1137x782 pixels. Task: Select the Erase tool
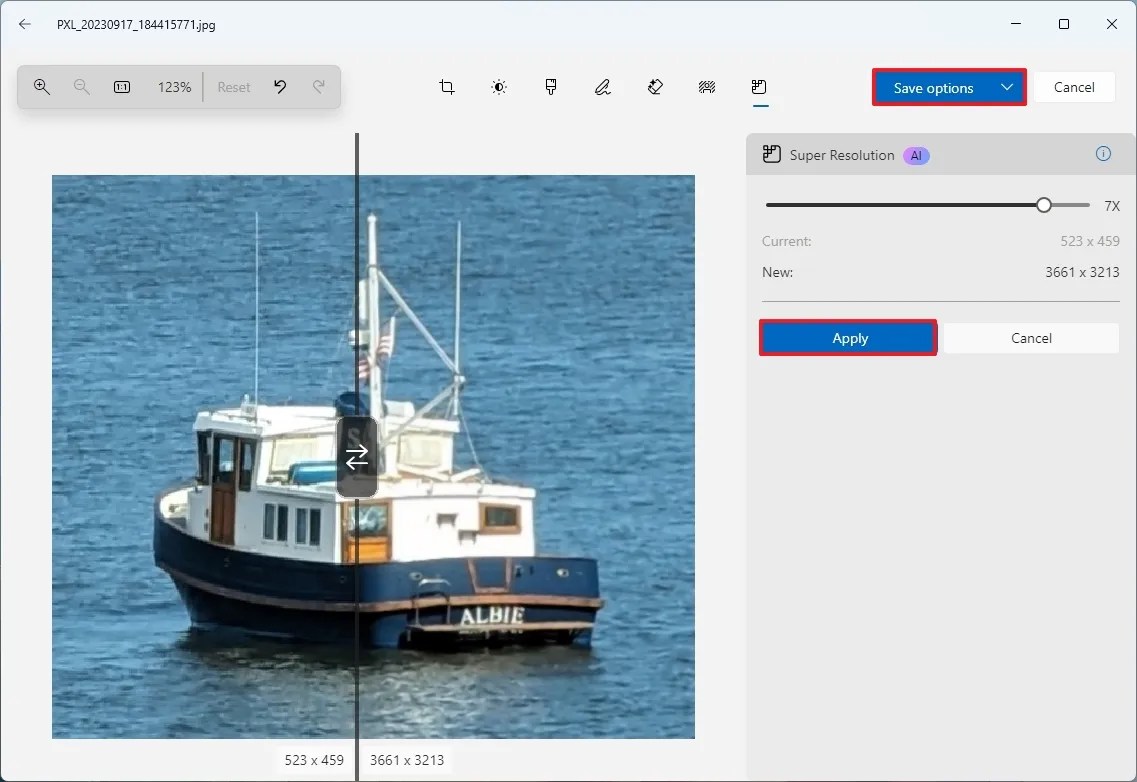click(x=655, y=87)
